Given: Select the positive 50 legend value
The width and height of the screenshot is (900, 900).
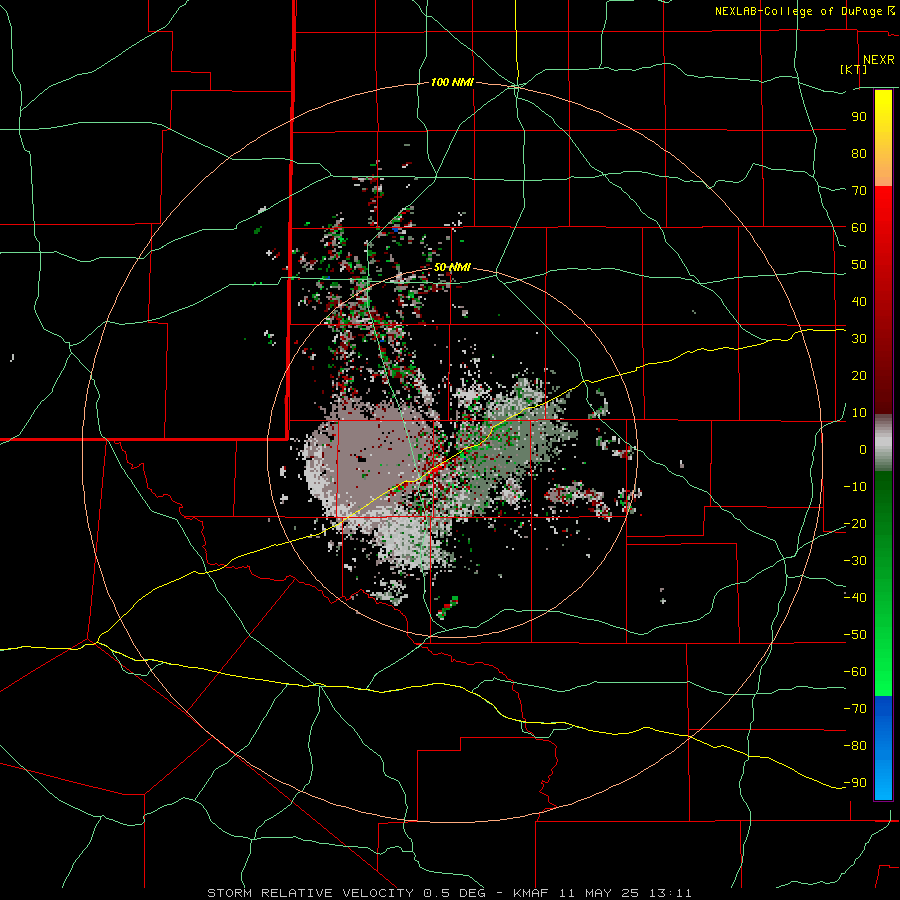Looking at the screenshot, I should click(x=859, y=265).
